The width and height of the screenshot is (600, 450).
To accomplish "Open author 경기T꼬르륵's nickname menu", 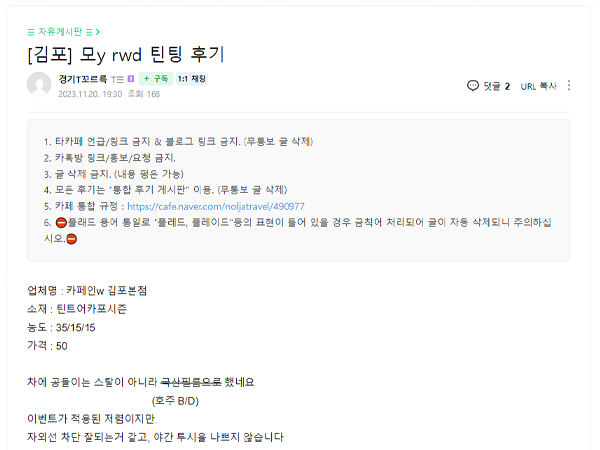I will pos(83,78).
